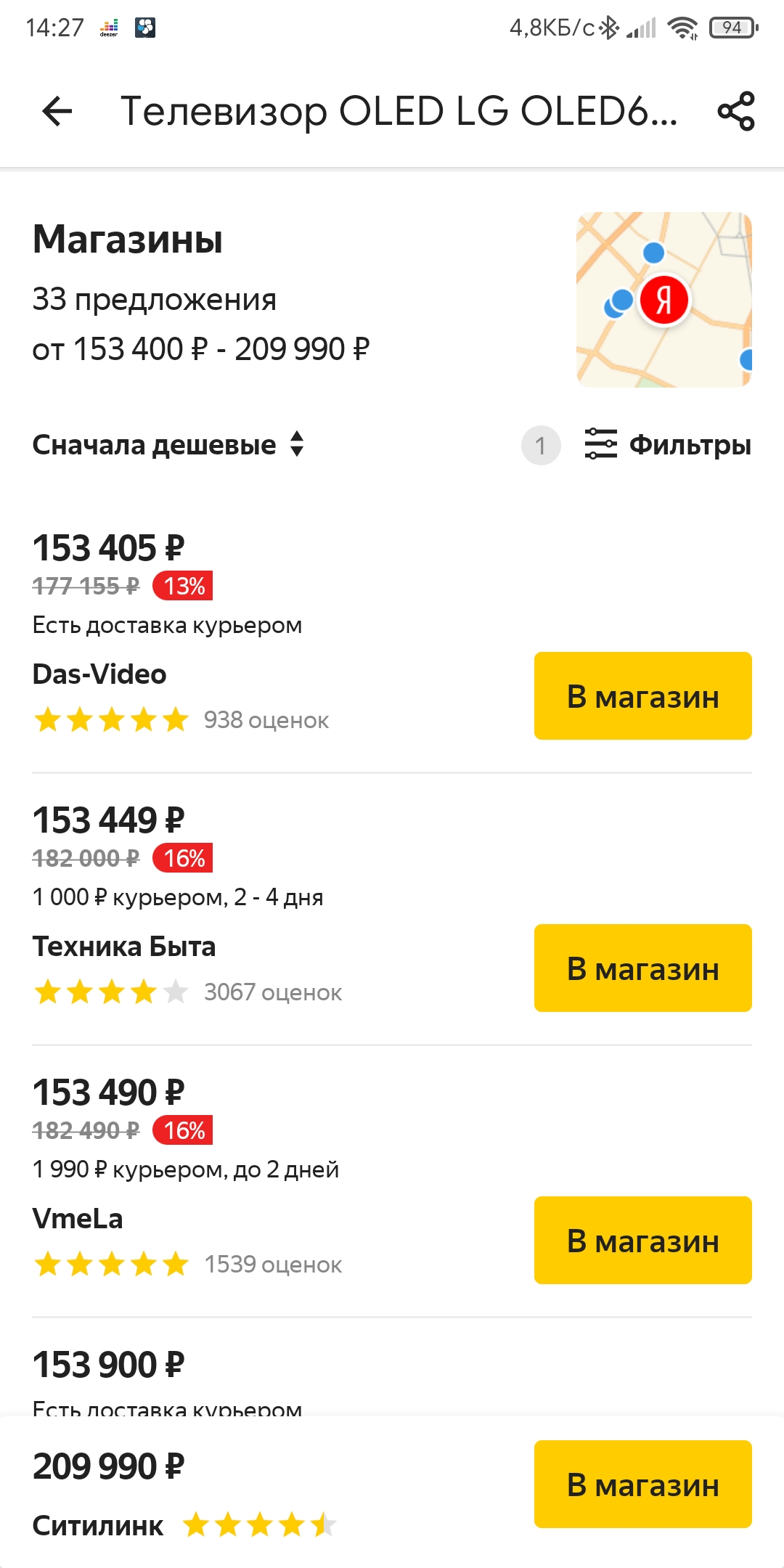The height and width of the screenshot is (1568, 784).
Task: Tap the Das-Video star rating
Action: (x=111, y=720)
